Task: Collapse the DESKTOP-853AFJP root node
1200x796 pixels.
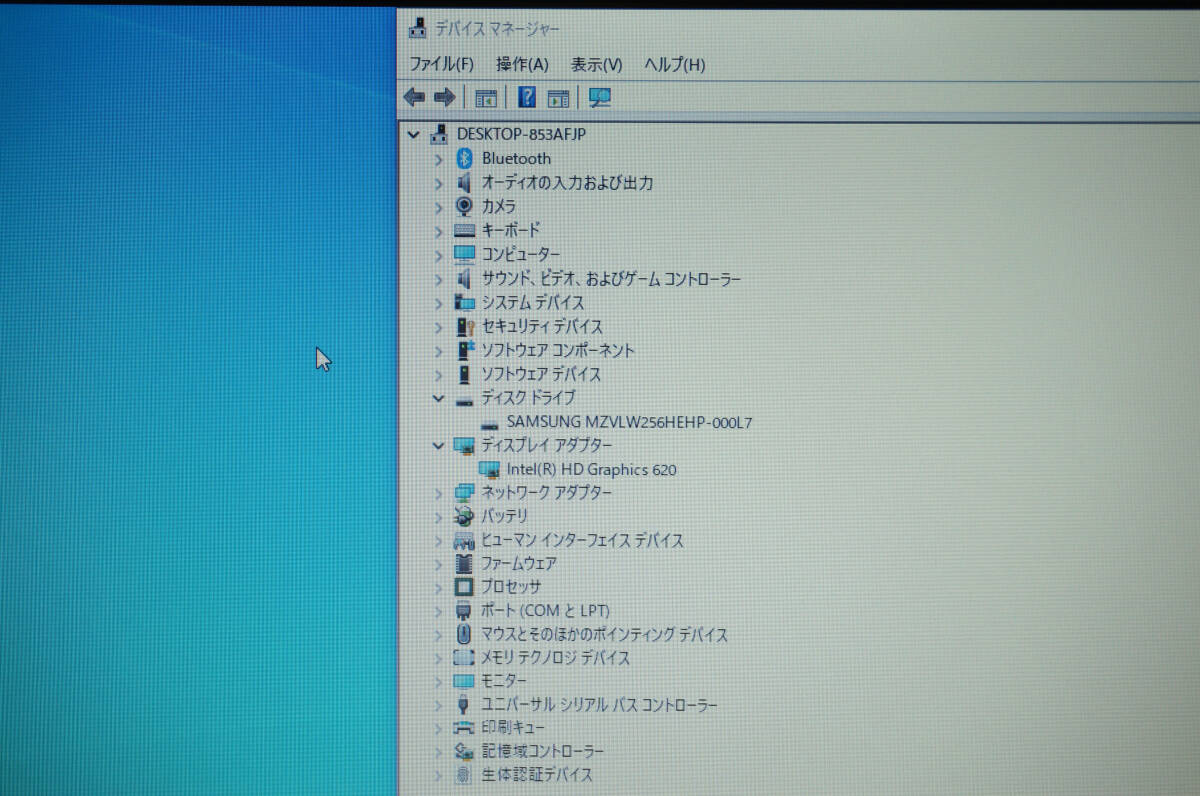Action: (413, 134)
